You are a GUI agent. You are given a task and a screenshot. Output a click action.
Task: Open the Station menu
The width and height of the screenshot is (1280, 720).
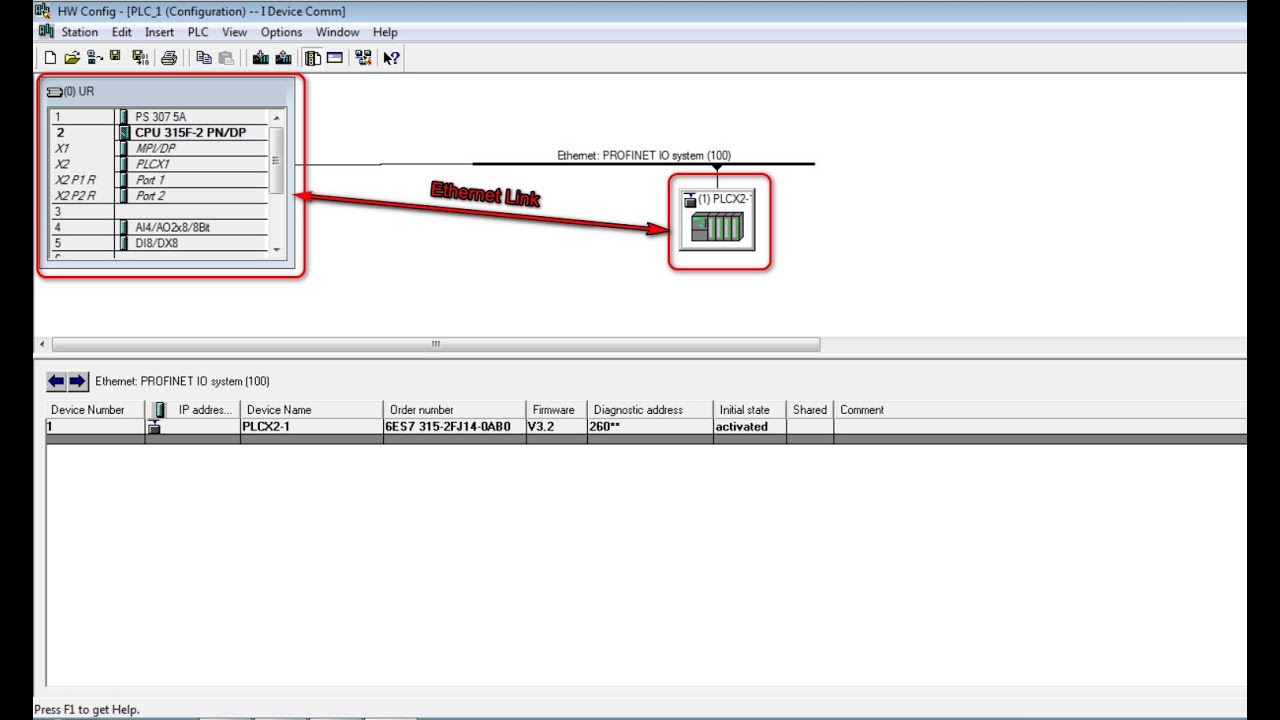pyautogui.click(x=79, y=32)
